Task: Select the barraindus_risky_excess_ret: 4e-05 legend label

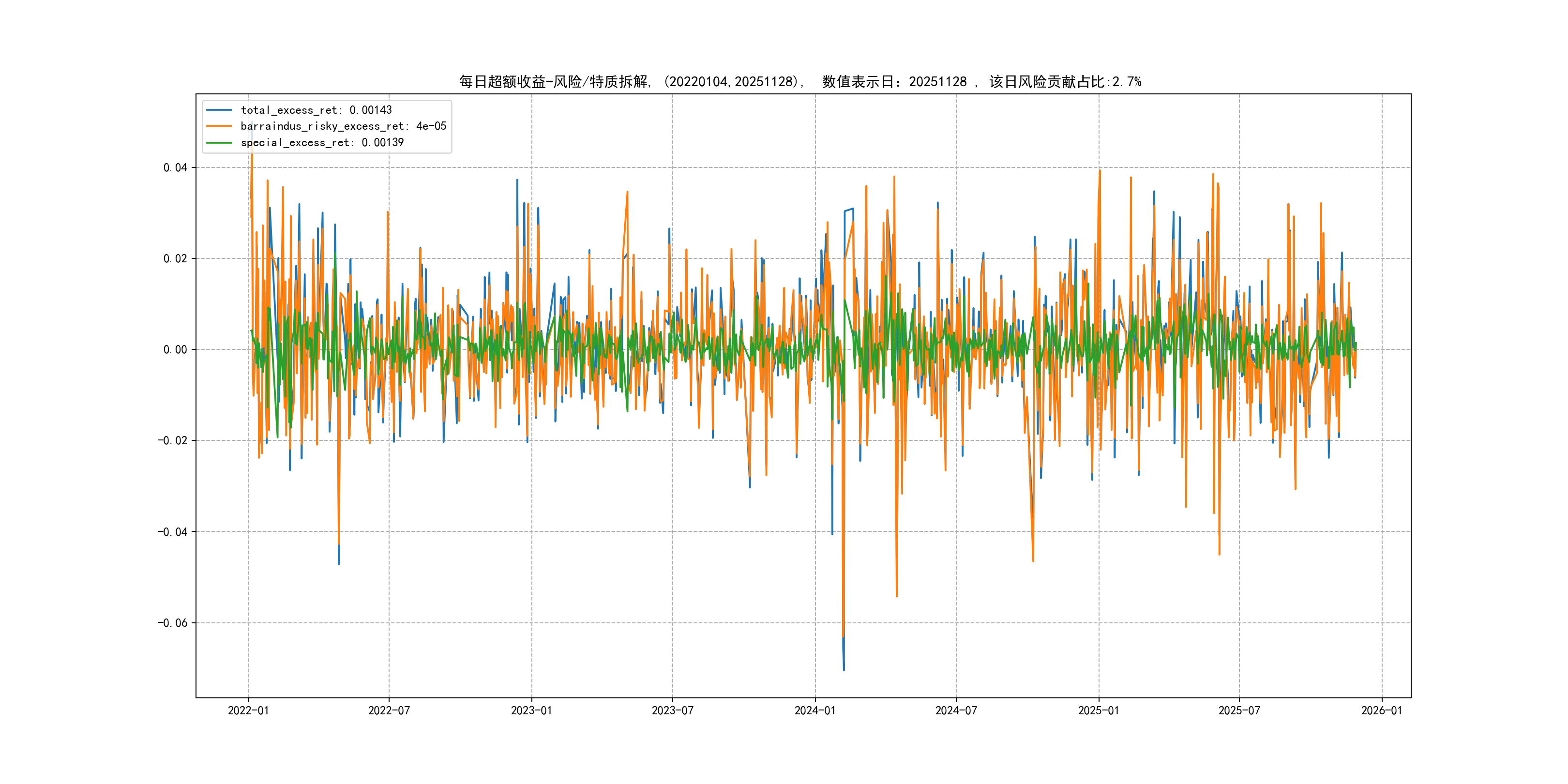Action: pyautogui.click(x=343, y=126)
